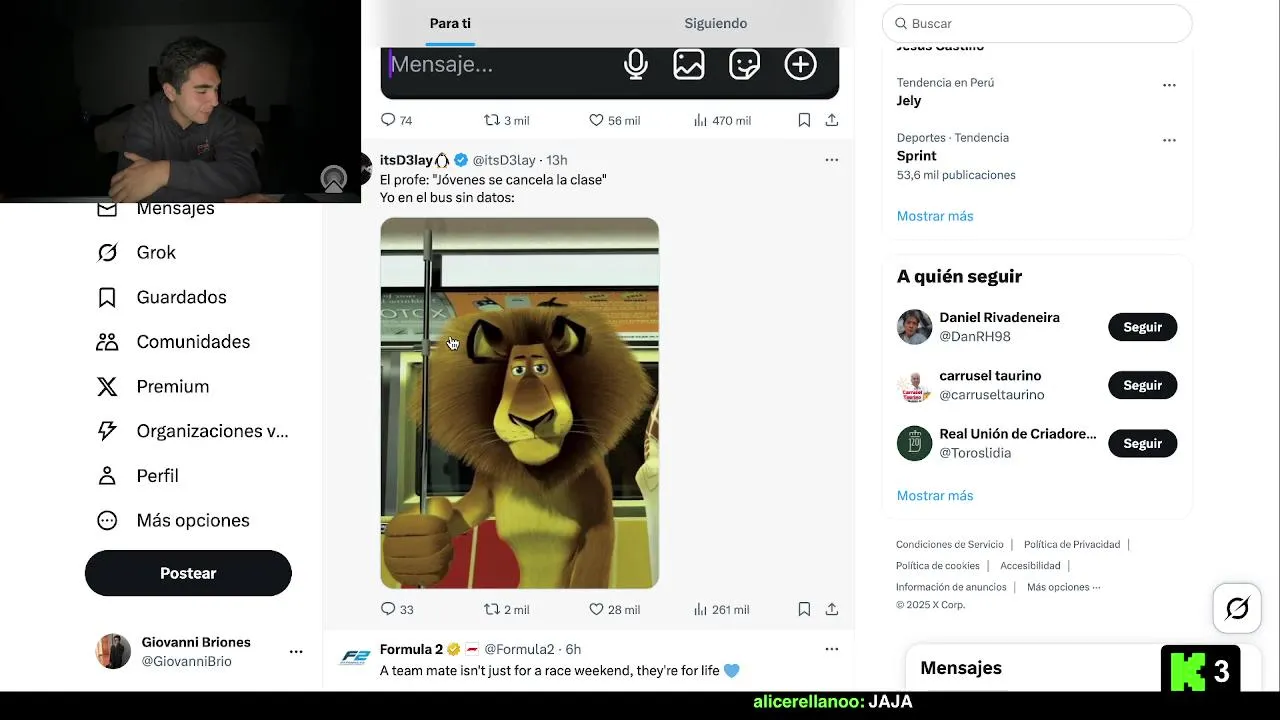The image size is (1280, 720).
Task: Like the itsD3lay post with 28 mil likes
Action: tap(614, 609)
